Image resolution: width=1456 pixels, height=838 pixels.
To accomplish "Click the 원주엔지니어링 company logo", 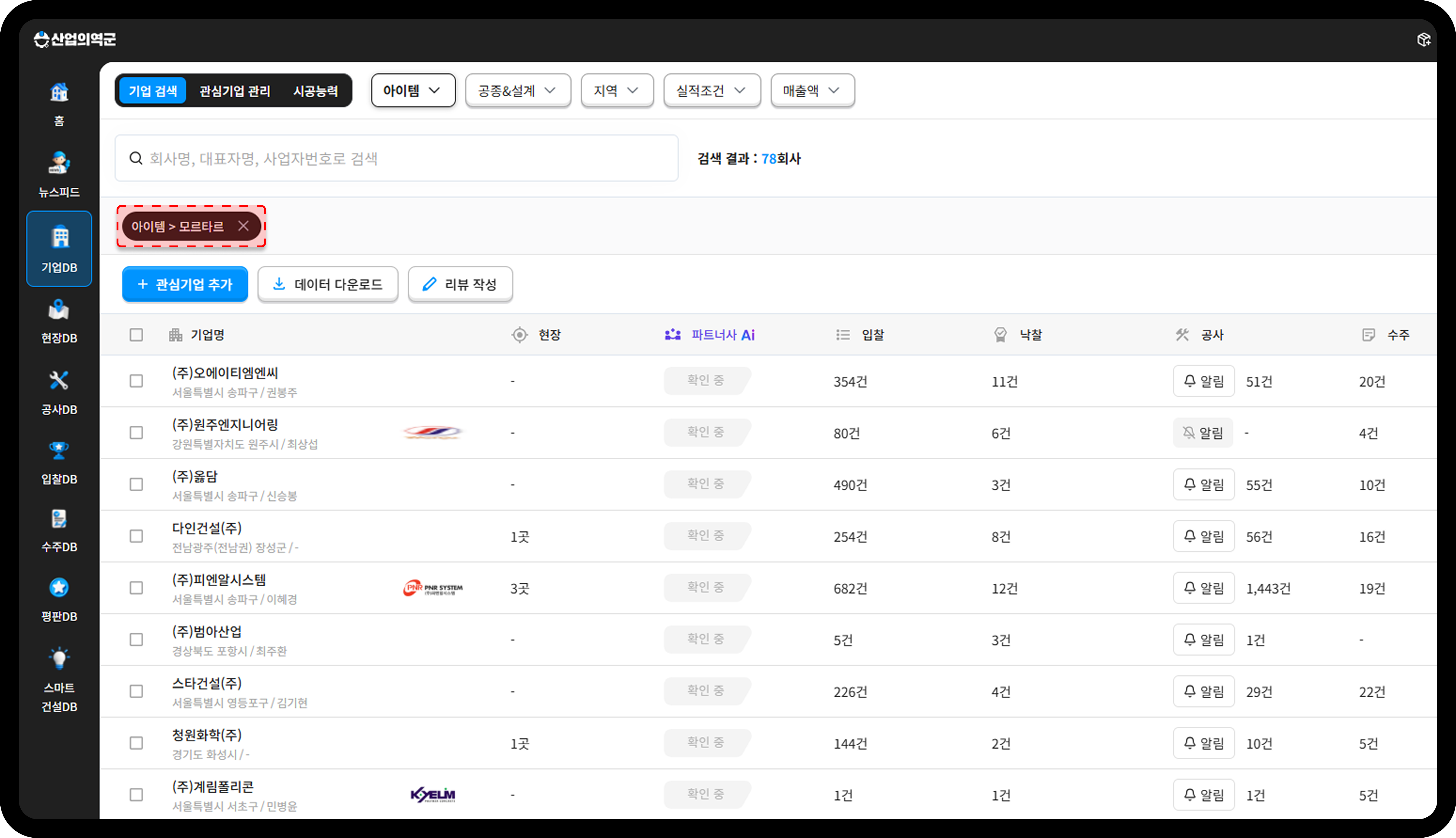I will (x=432, y=432).
